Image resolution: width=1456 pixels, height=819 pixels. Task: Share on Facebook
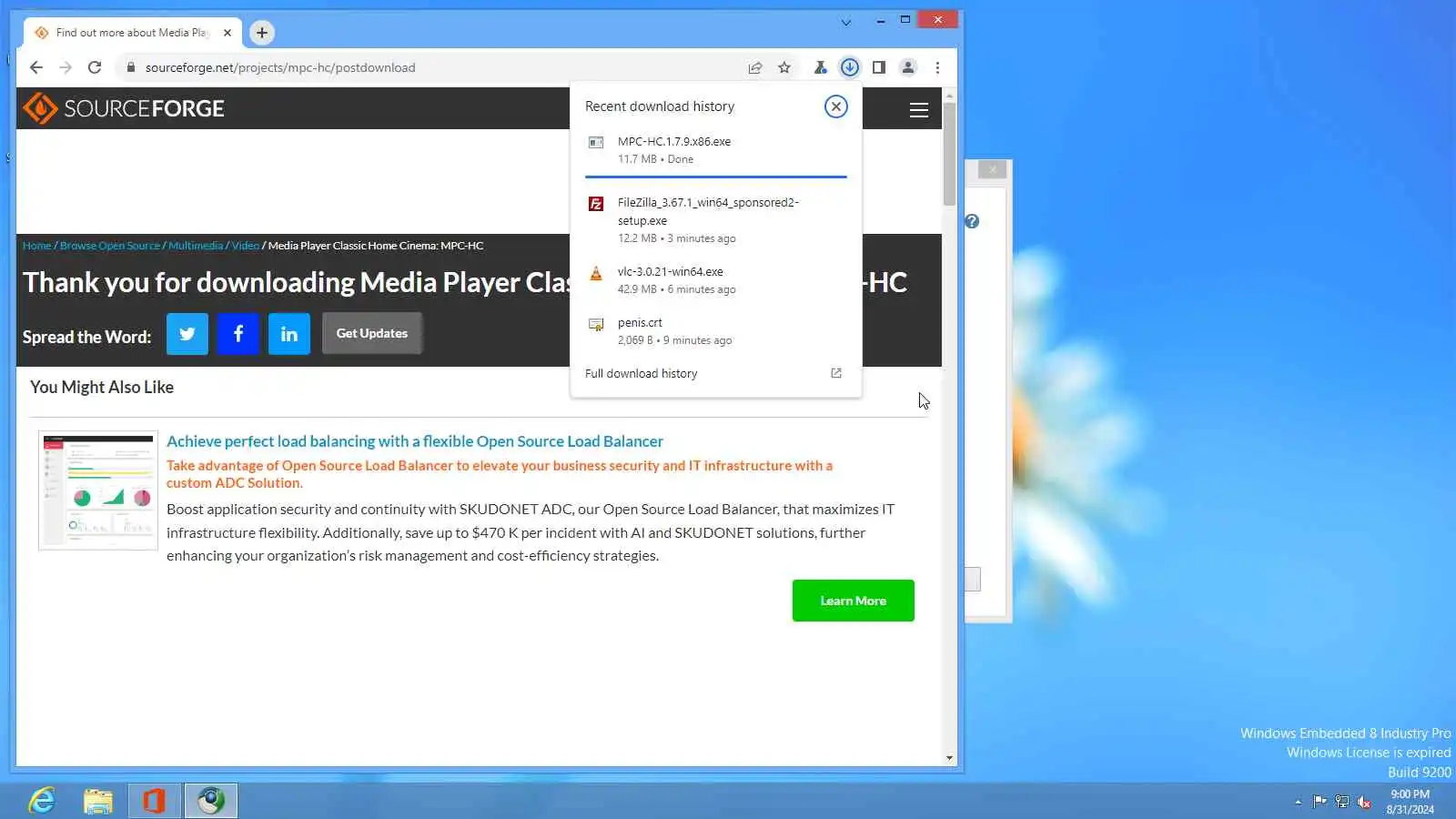coord(238,334)
